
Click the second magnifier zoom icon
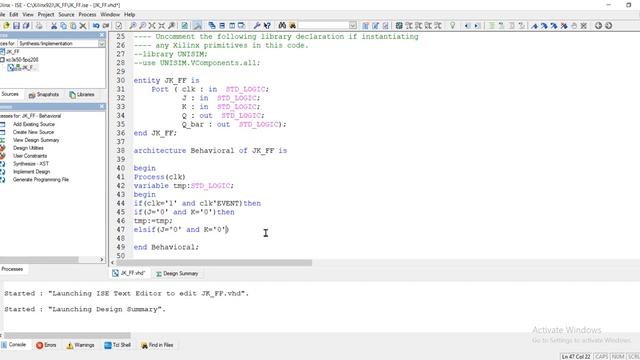(142, 26)
